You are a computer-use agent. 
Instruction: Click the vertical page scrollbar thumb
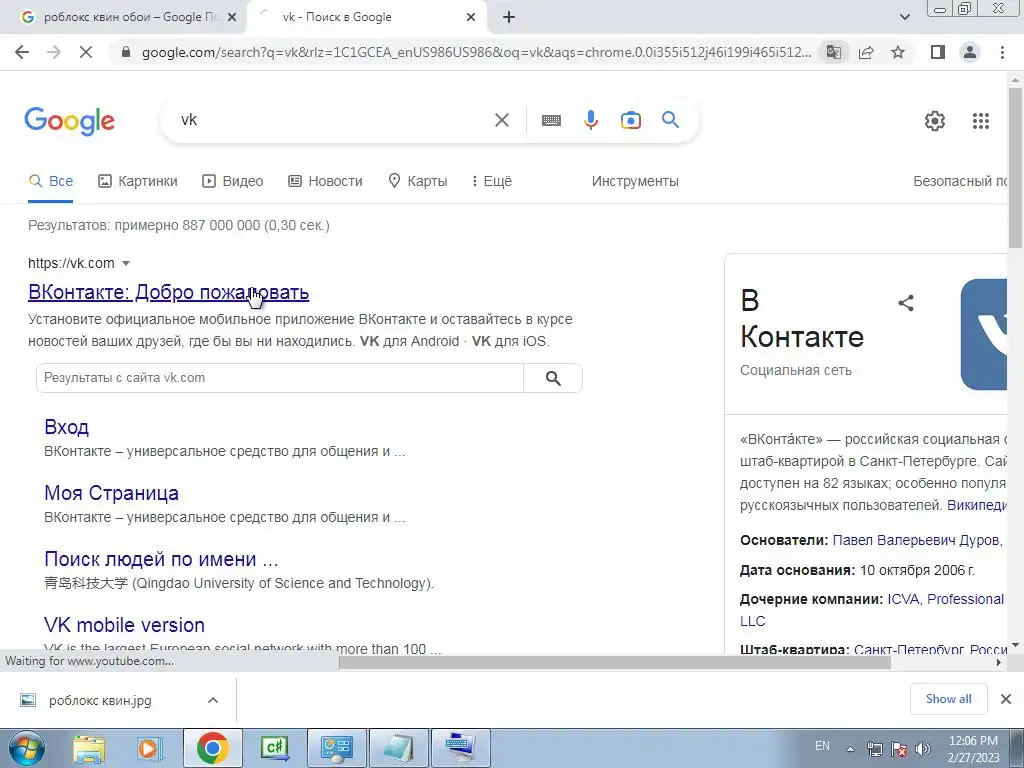(x=1015, y=167)
